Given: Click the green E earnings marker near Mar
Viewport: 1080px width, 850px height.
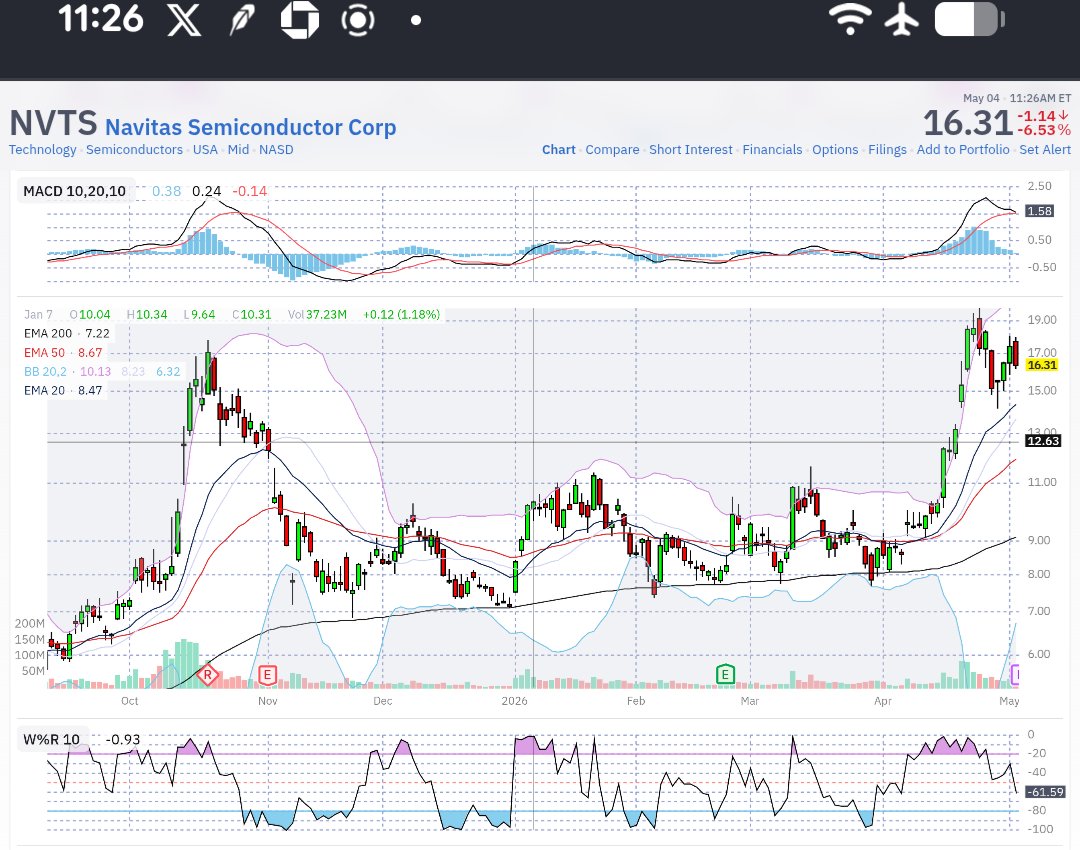Looking at the screenshot, I should (725, 674).
